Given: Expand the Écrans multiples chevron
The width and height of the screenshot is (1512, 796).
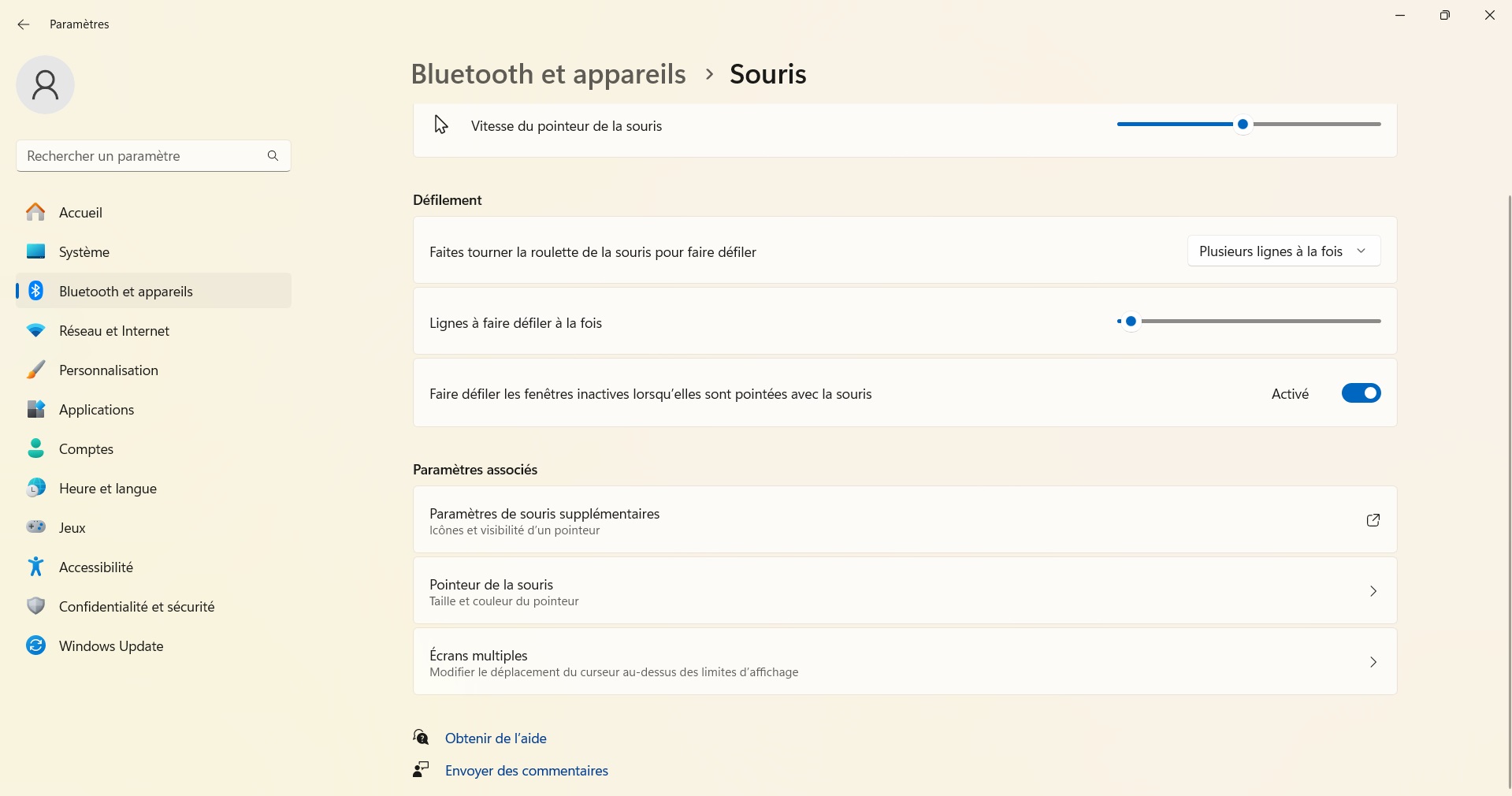Looking at the screenshot, I should pos(1373,662).
